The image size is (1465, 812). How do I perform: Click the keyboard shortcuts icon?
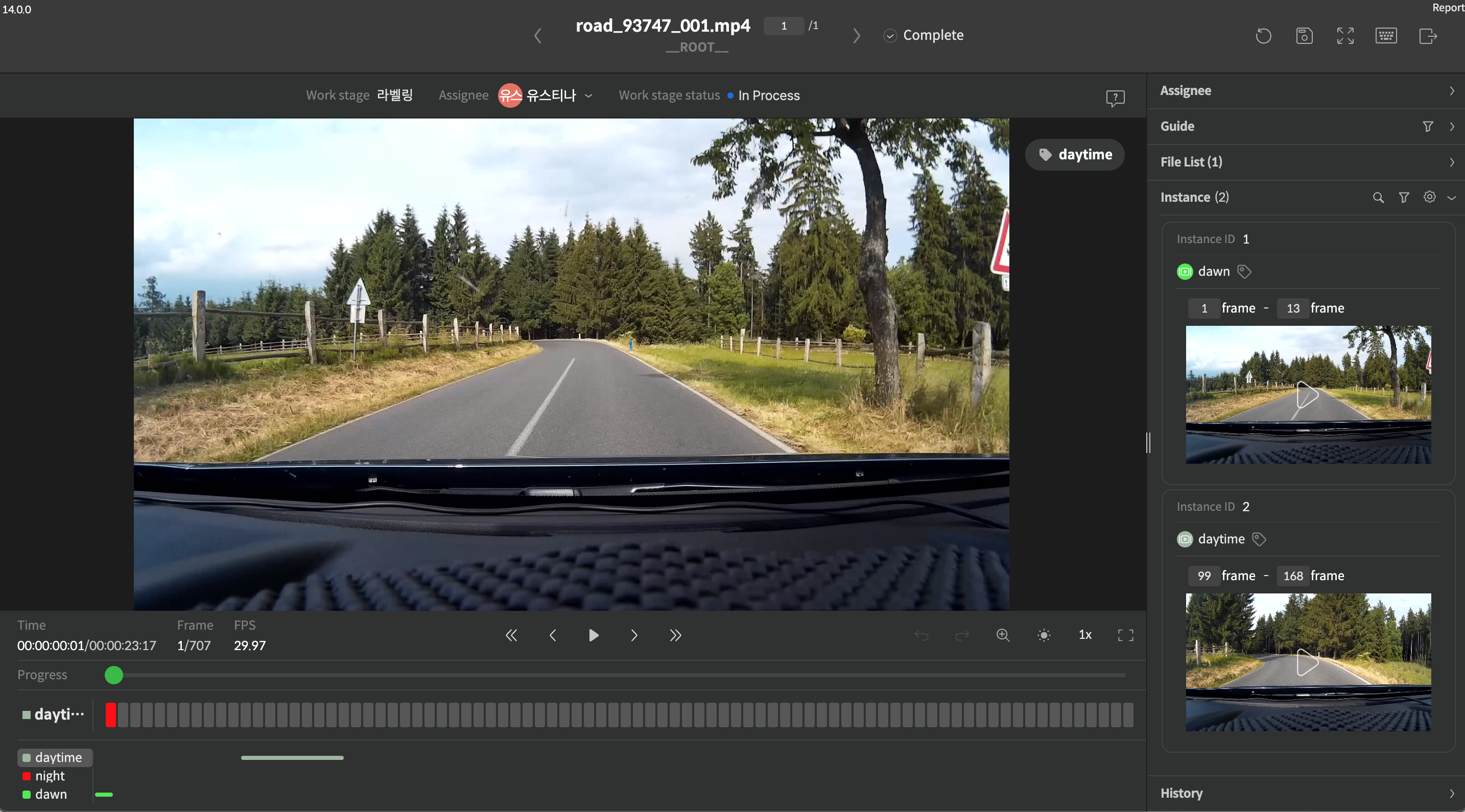pyautogui.click(x=1387, y=35)
